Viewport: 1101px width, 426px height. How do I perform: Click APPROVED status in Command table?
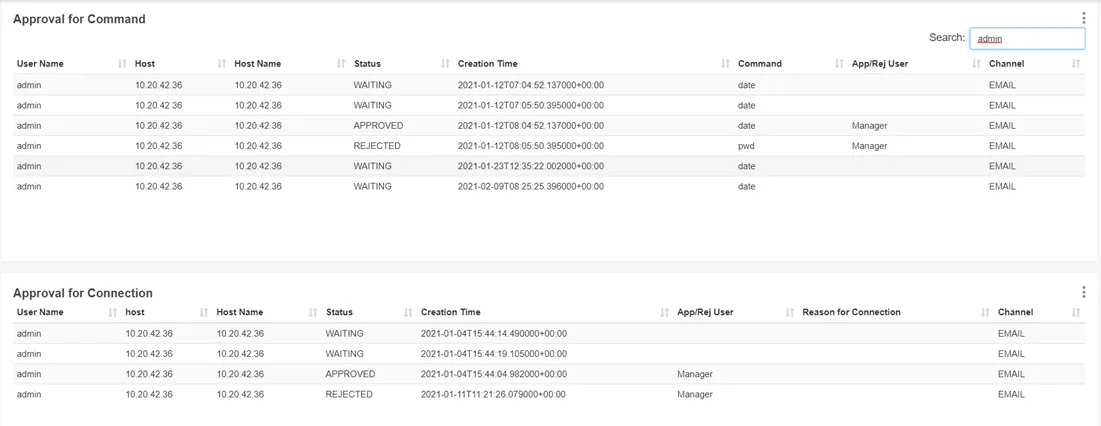tap(378, 126)
